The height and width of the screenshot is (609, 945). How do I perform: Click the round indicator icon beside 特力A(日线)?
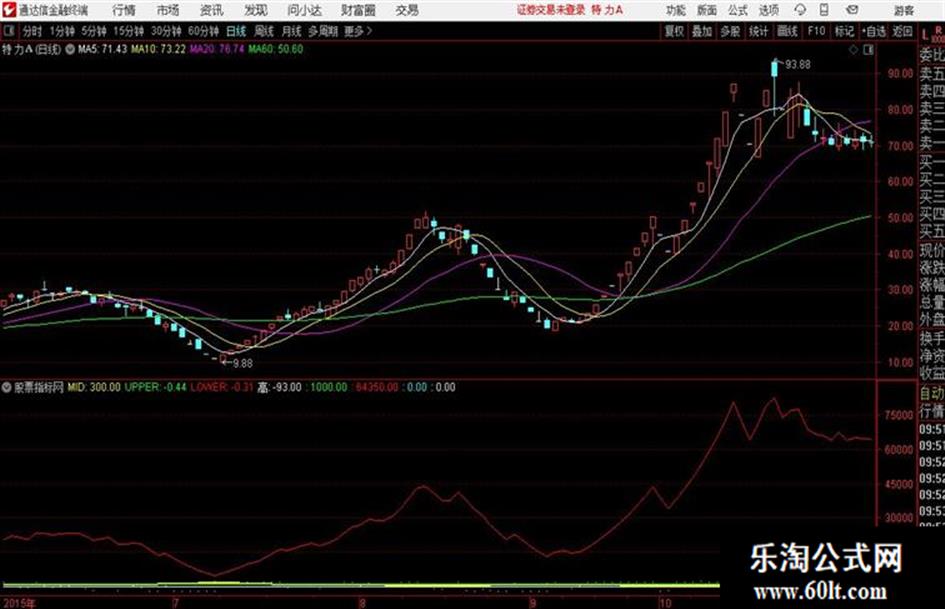pyautogui.click(x=70, y=49)
